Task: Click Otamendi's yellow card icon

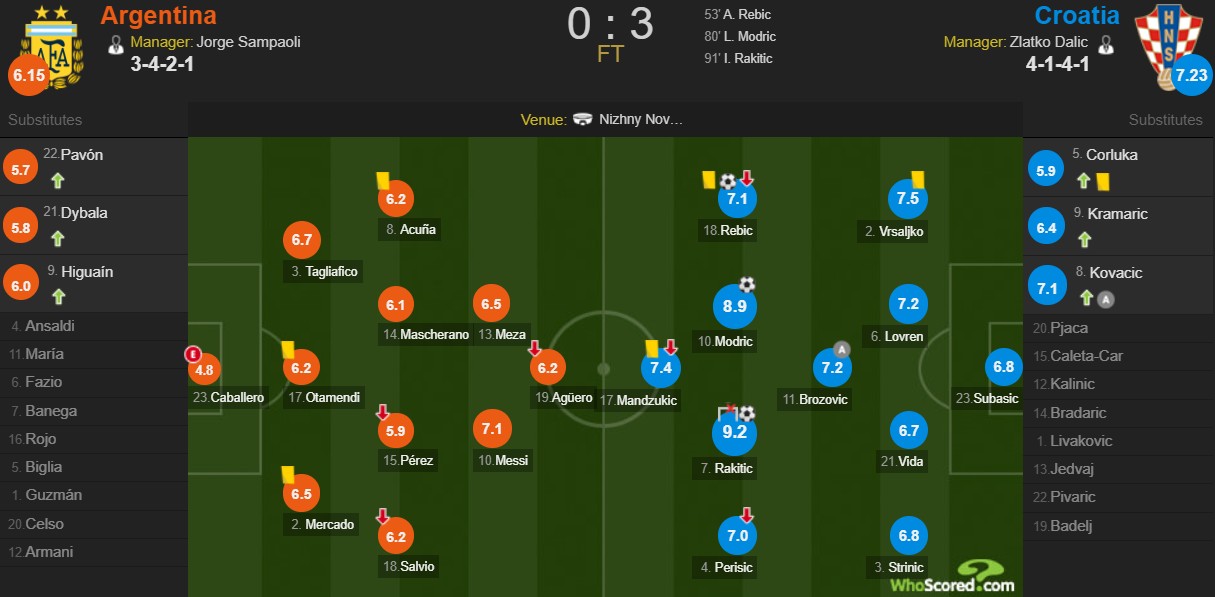Action: click(287, 349)
